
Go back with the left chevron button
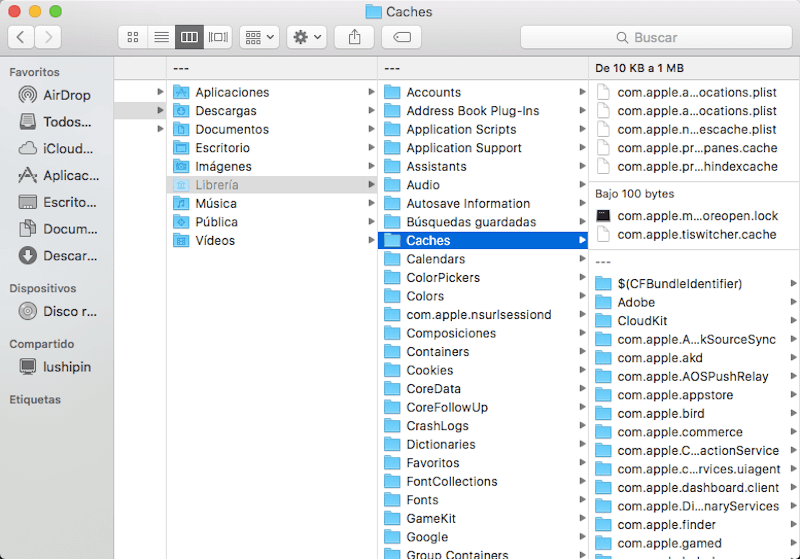coord(21,37)
